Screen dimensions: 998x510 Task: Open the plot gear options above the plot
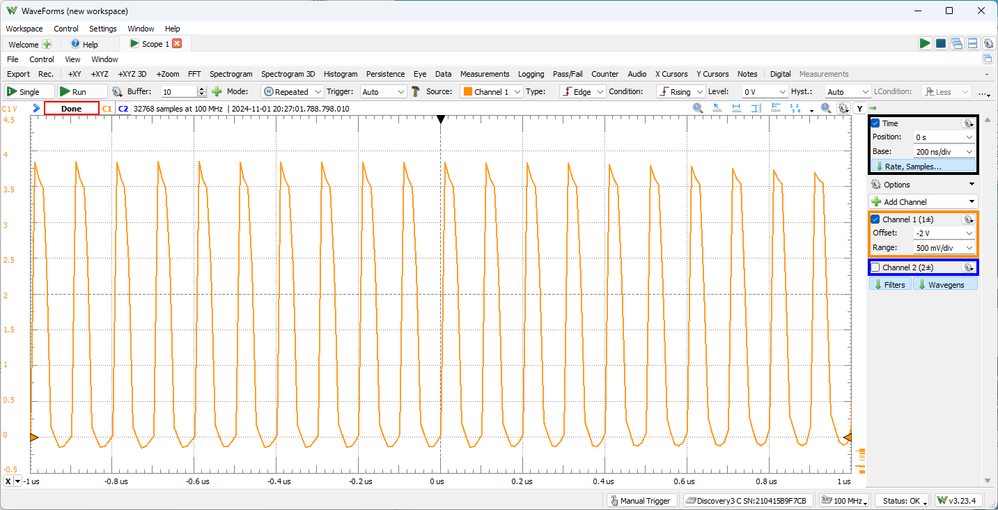point(843,109)
